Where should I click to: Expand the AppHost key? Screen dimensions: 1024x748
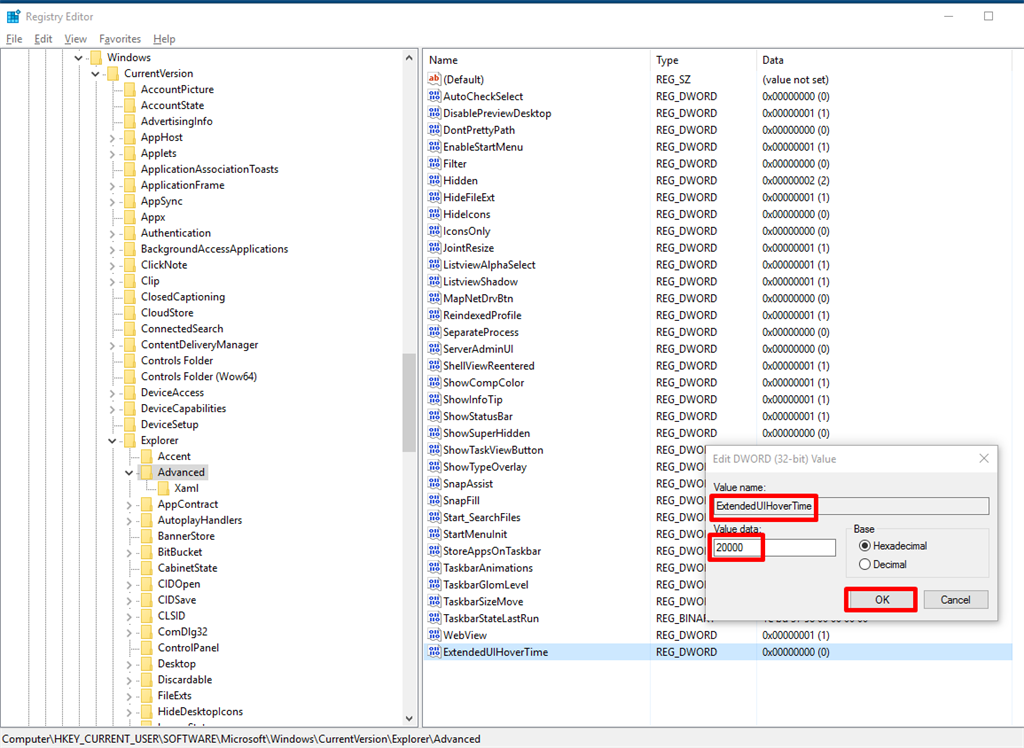[x=112, y=138]
